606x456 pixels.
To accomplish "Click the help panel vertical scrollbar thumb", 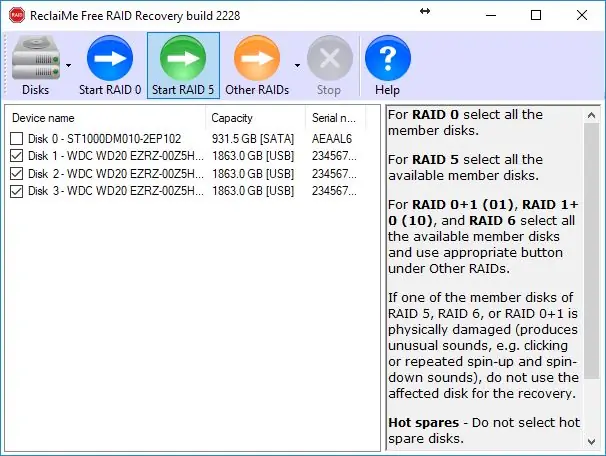I will click(591, 251).
